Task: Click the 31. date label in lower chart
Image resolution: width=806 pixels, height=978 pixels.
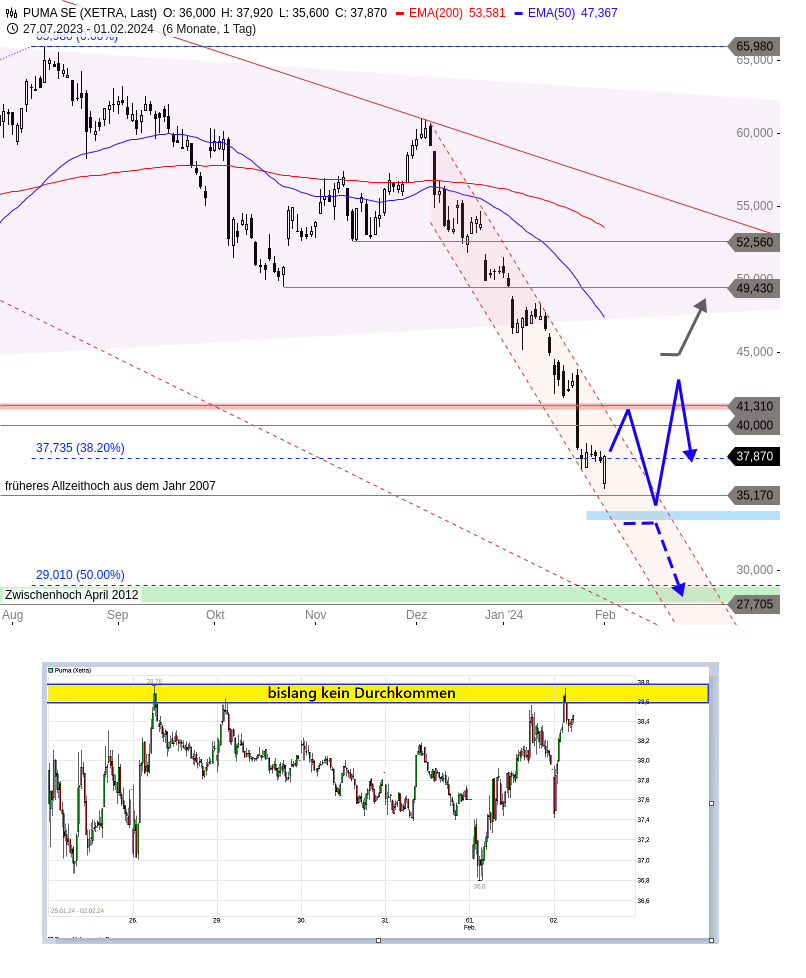Action: tap(386, 920)
